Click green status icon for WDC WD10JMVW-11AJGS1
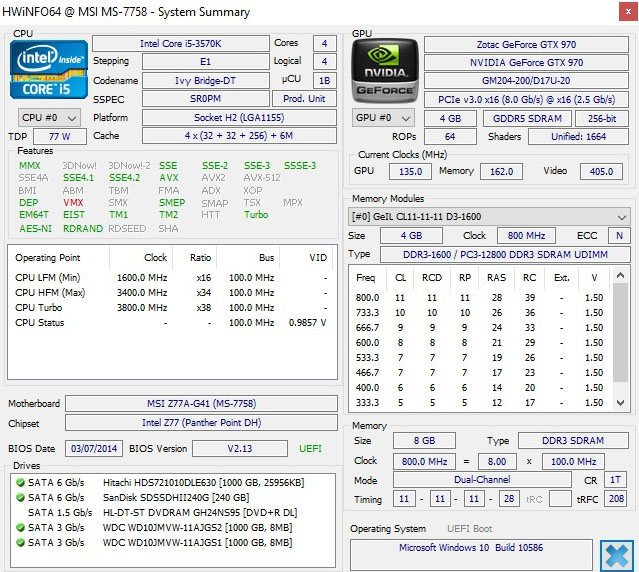639x572 pixels. (20, 543)
